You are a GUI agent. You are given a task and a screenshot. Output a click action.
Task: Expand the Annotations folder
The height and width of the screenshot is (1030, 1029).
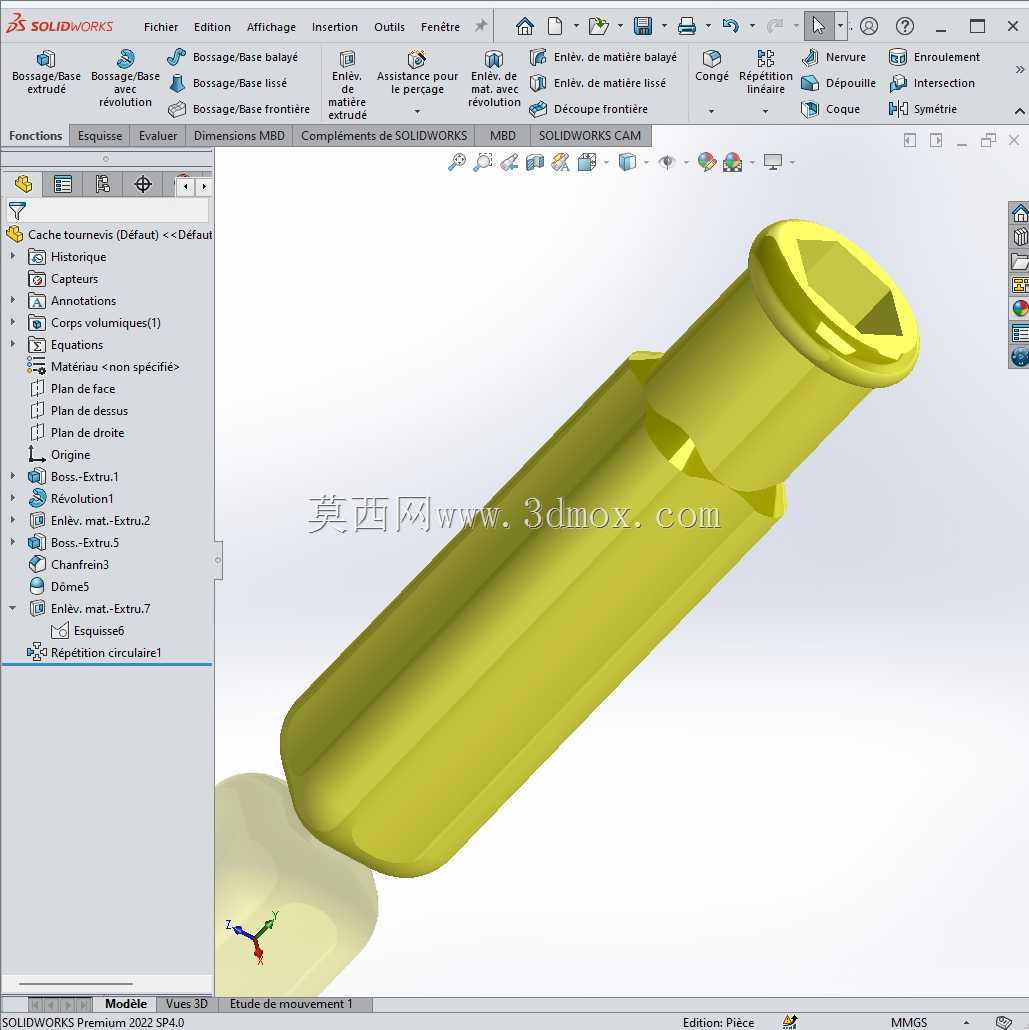coord(12,300)
